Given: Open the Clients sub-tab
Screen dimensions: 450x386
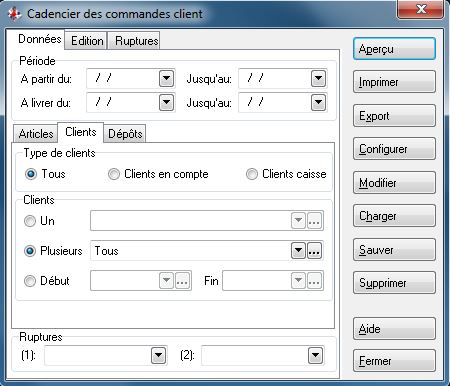Looking at the screenshot, I should pos(81,132).
